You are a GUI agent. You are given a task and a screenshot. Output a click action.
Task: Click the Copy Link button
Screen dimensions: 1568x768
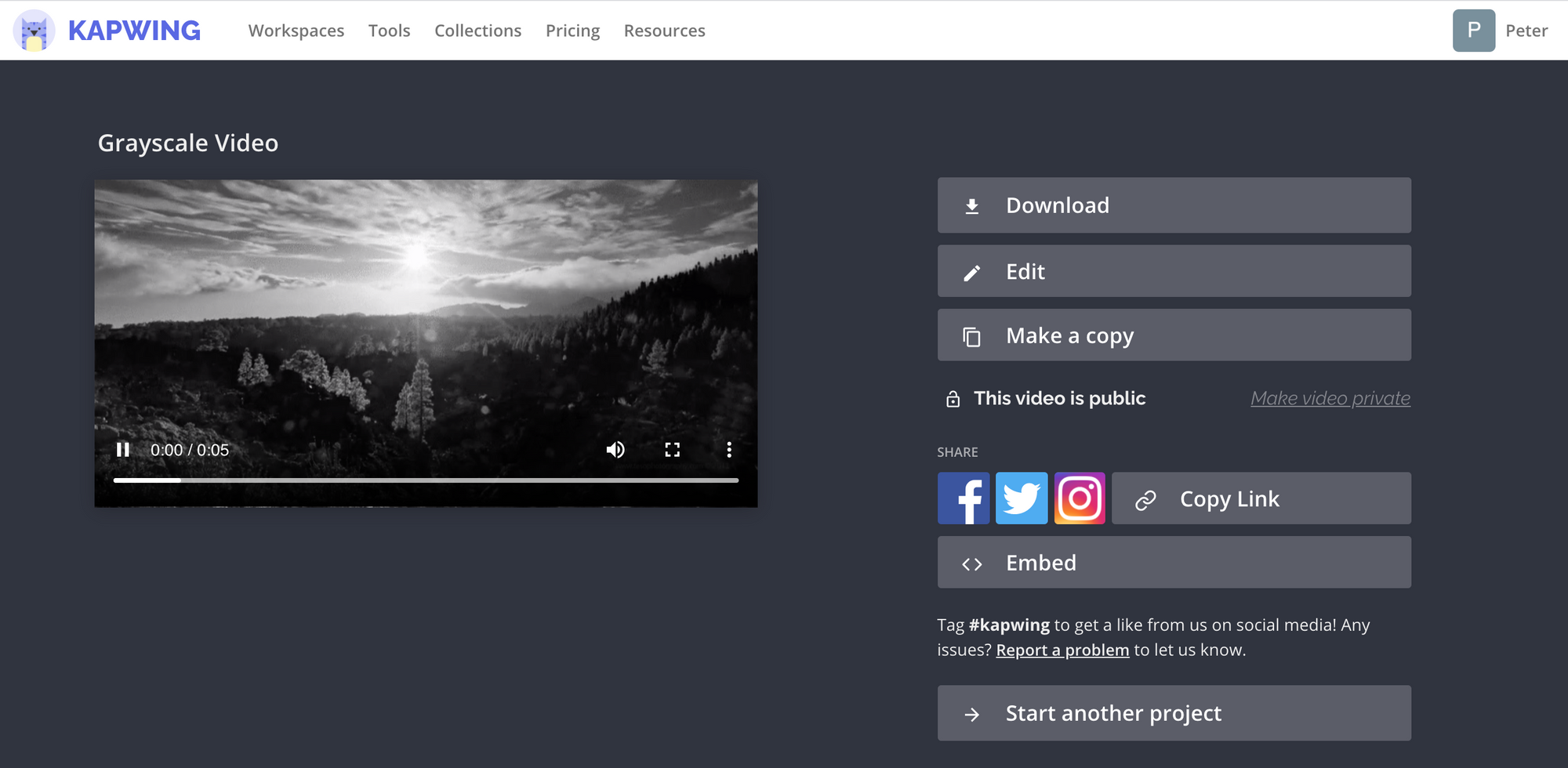[1261, 498]
